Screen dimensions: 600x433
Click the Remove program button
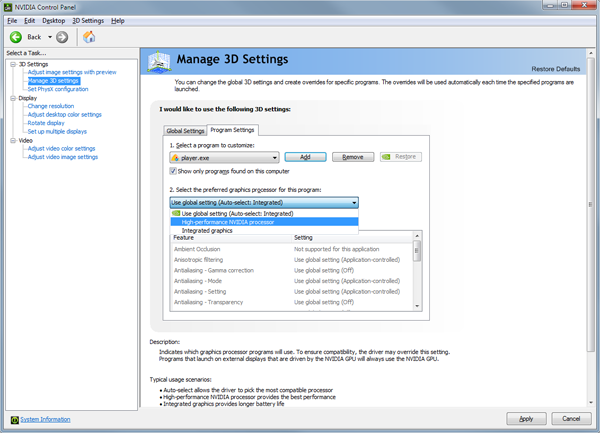353,157
